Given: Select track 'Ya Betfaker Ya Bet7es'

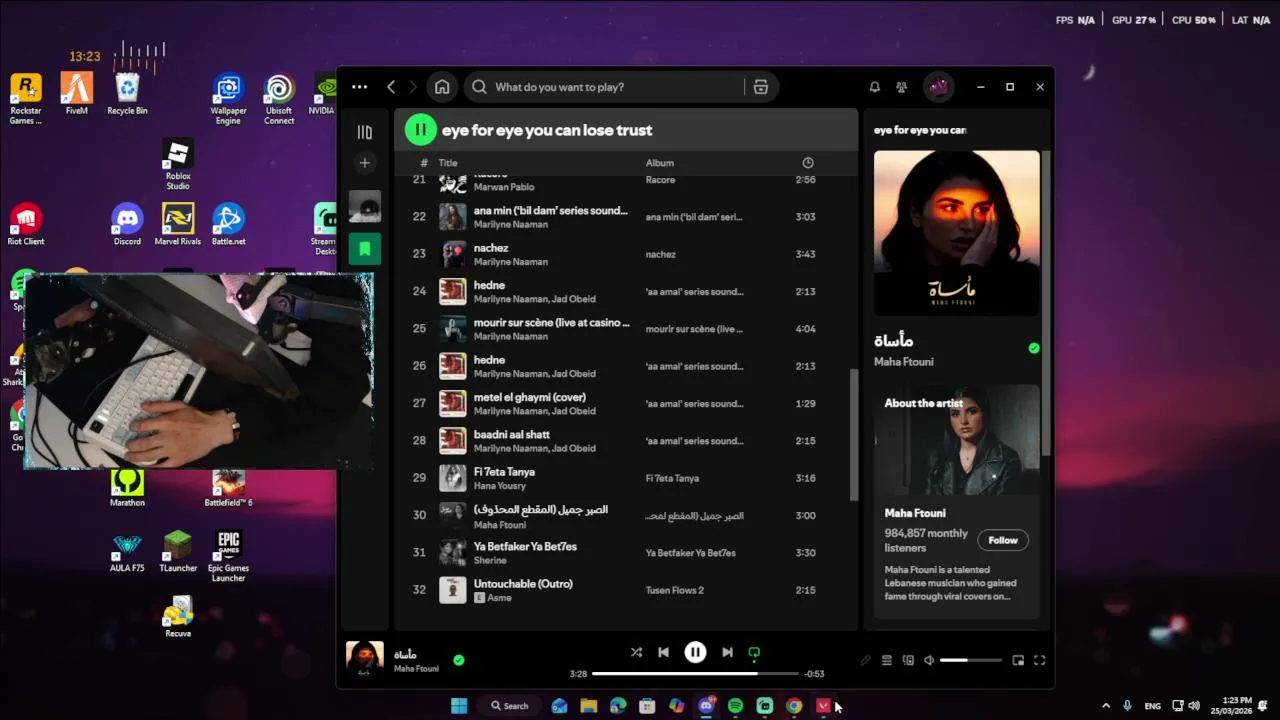Looking at the screenshot, I should point(626,553).
